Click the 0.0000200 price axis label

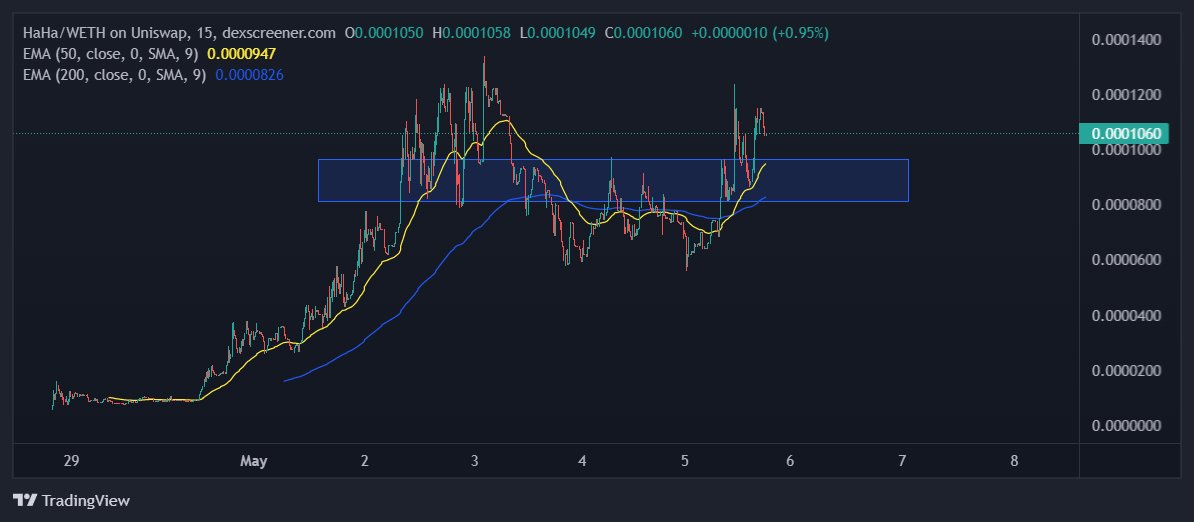pos(1126,370)
